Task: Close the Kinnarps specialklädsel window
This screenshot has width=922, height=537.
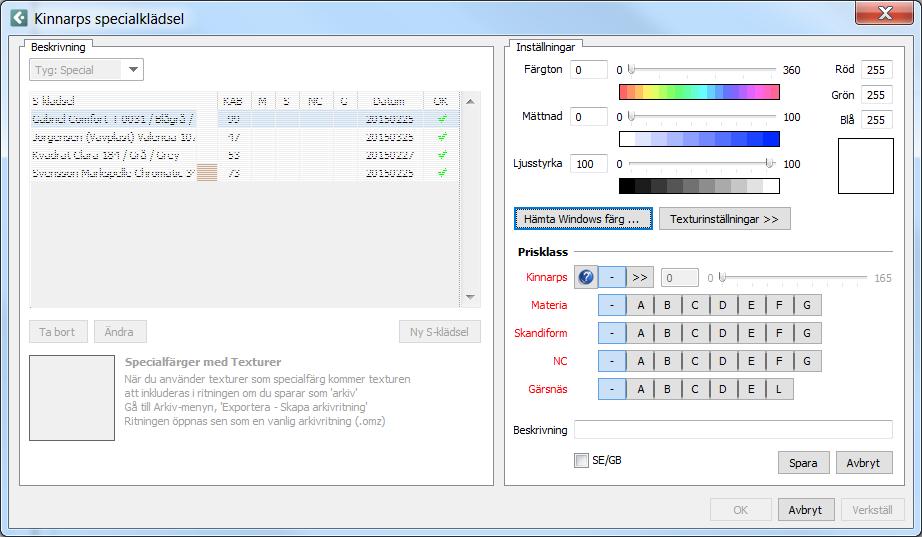Action: click(884, 12)
